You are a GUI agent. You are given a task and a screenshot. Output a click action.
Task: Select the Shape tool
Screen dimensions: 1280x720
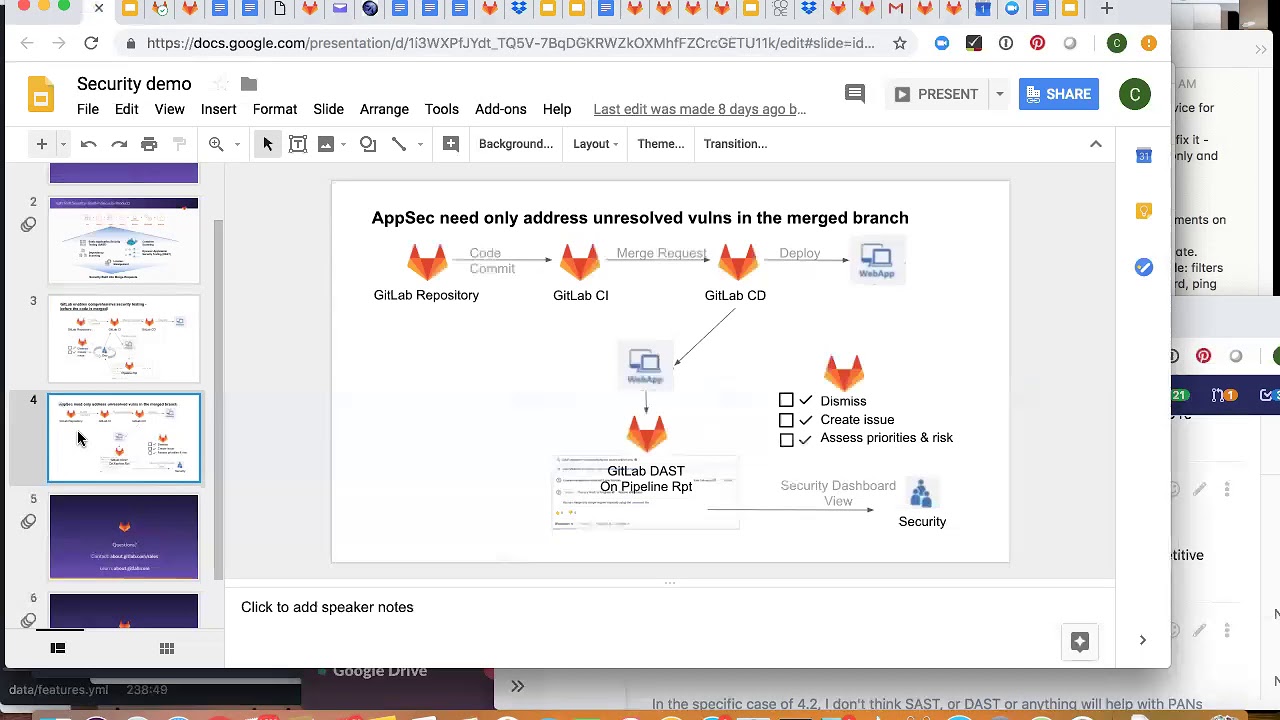point(368,144)
